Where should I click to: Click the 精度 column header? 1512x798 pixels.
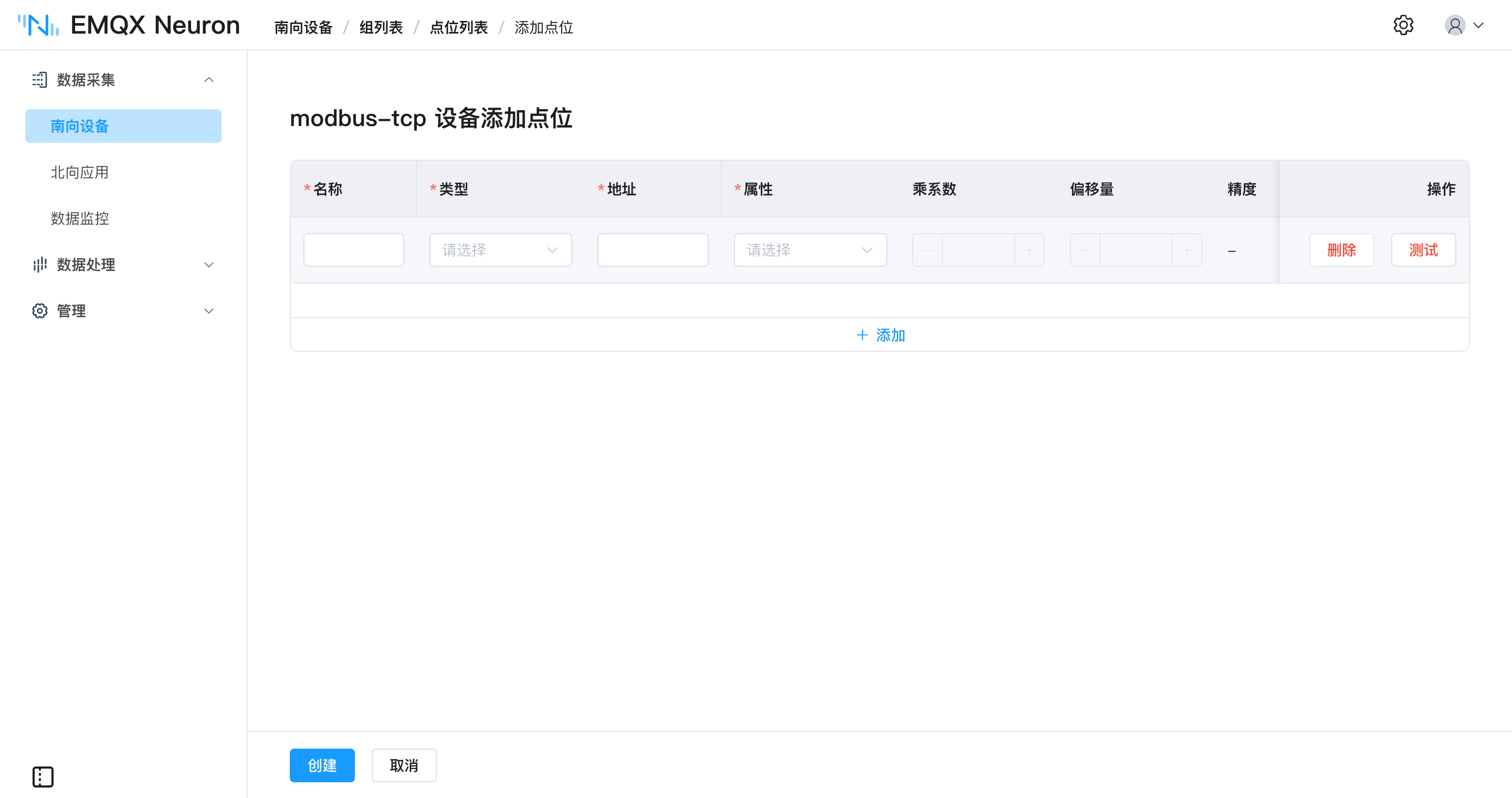(x=1242, y=189)
